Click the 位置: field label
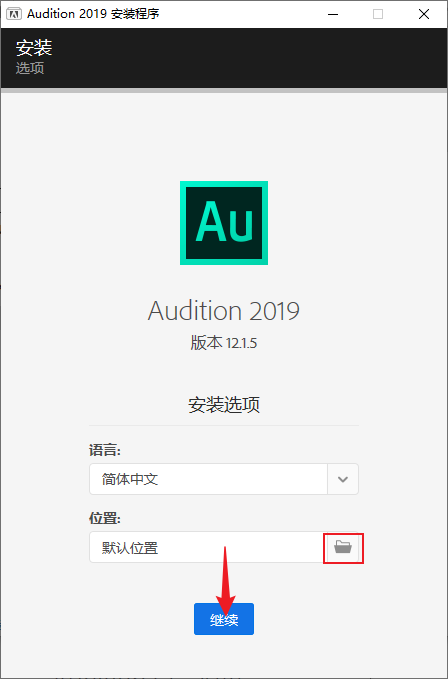The image size is (448, 679). click(x=105, y=518)
